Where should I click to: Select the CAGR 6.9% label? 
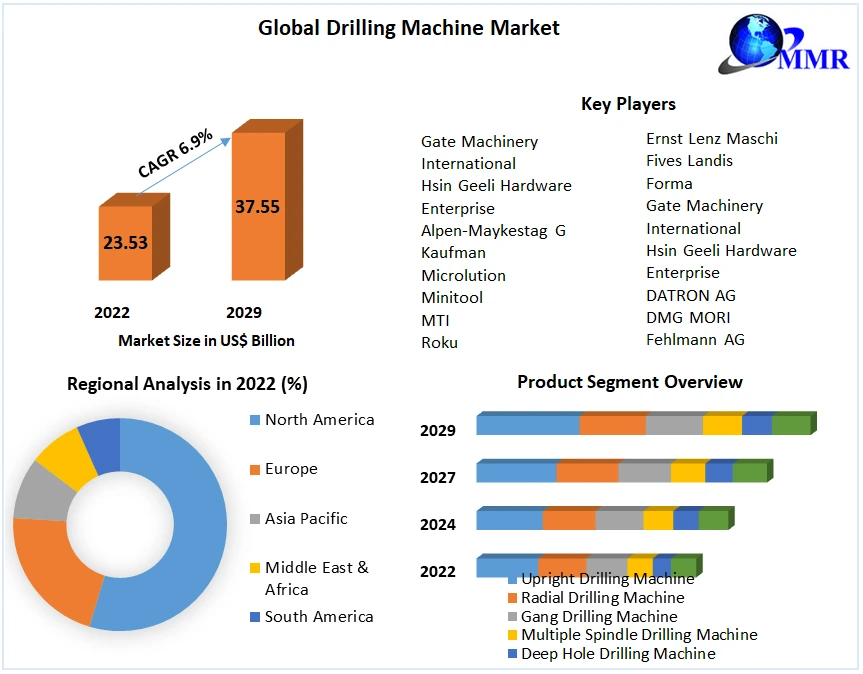pyautogui.click(x=175, y=155)
